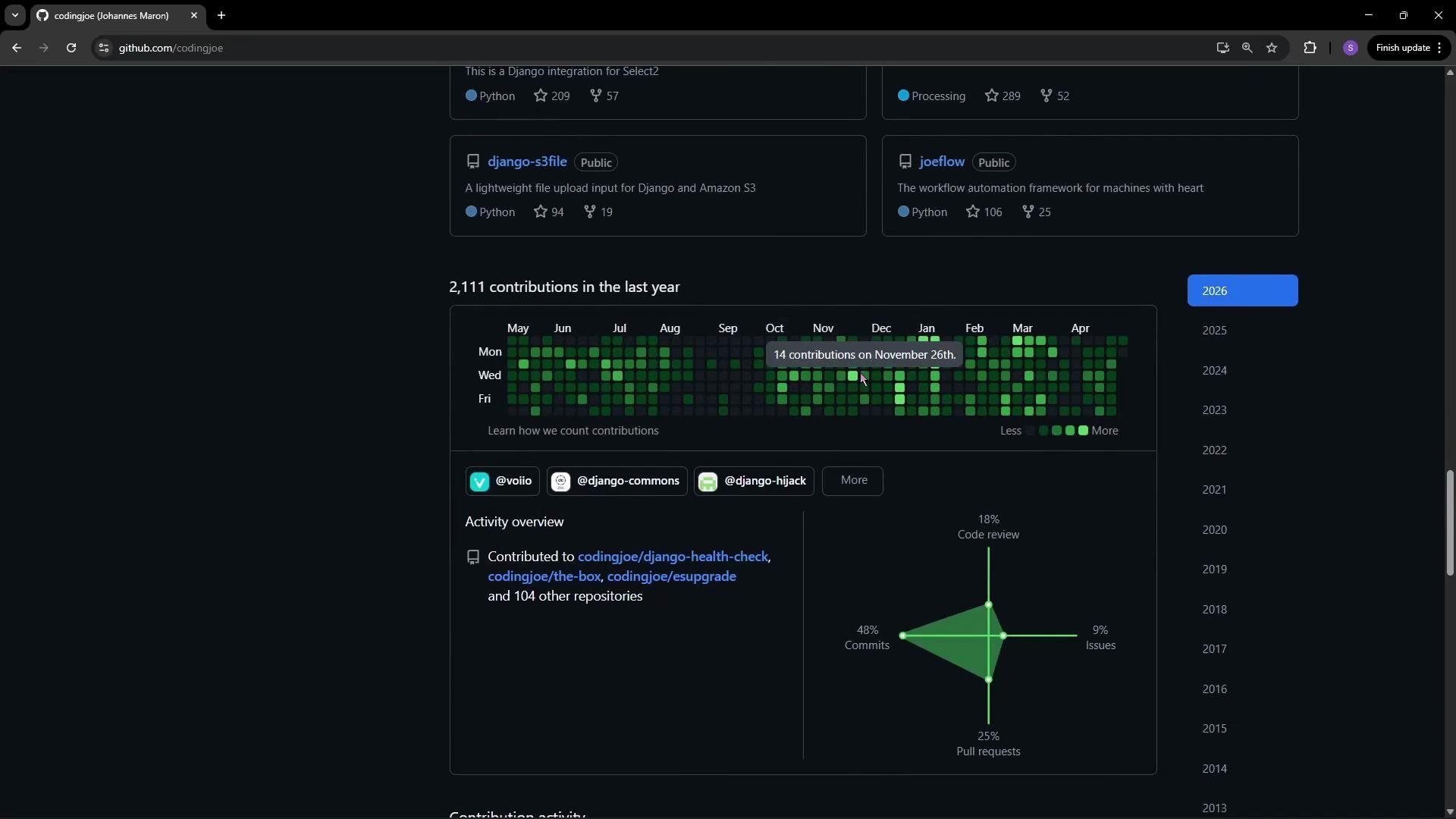The width and height of the screenshot is (1456, 819).
Task: Click the Chrome three-dot menu beside Finish update
Action: click(x=1439, y=48)
